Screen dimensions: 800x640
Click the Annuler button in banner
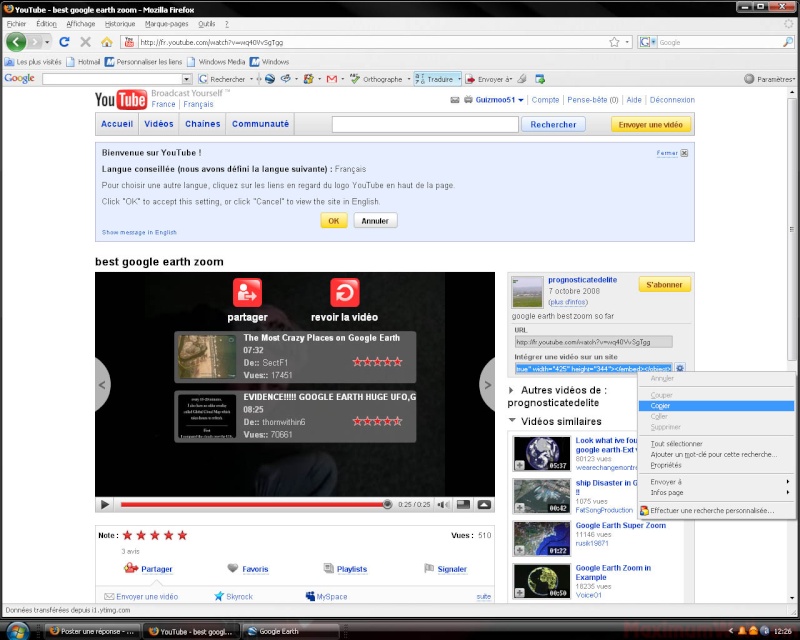(375, 221)
